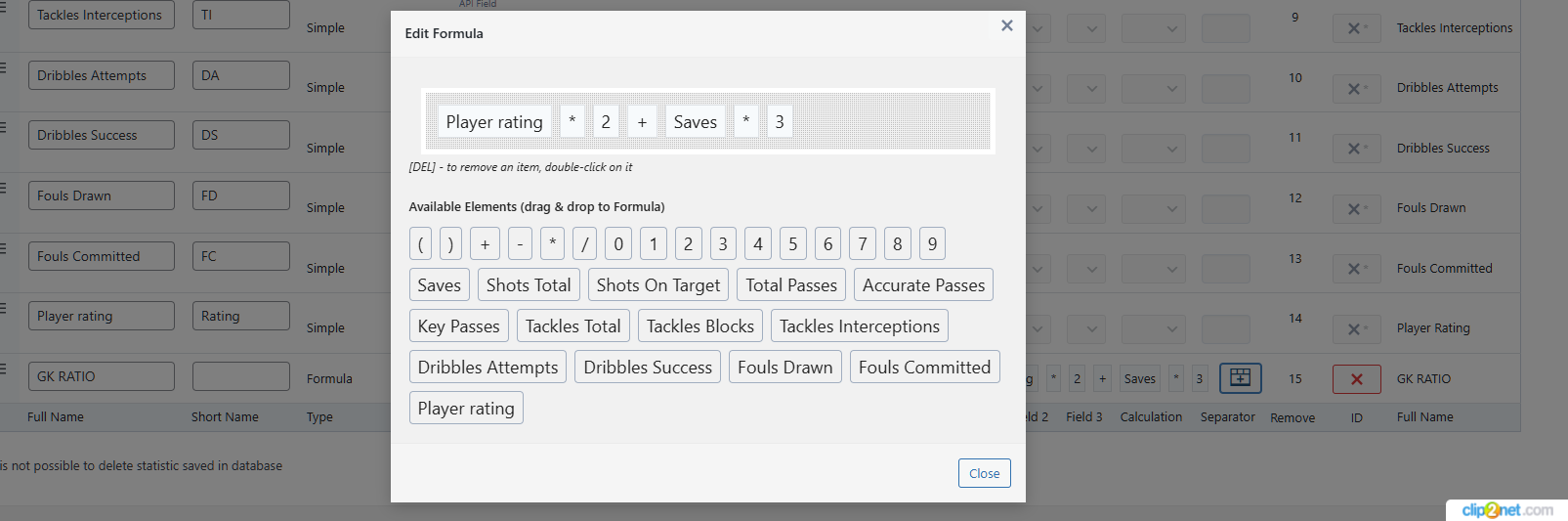Close the Edit Formula dialog with X
1568x521 pixels.
[1006, 26]
